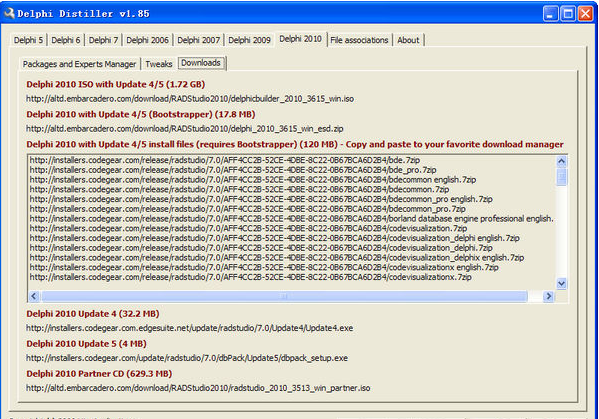Open the Delphi 2009 tab
The image size is (599, 419).
(249, 40)
